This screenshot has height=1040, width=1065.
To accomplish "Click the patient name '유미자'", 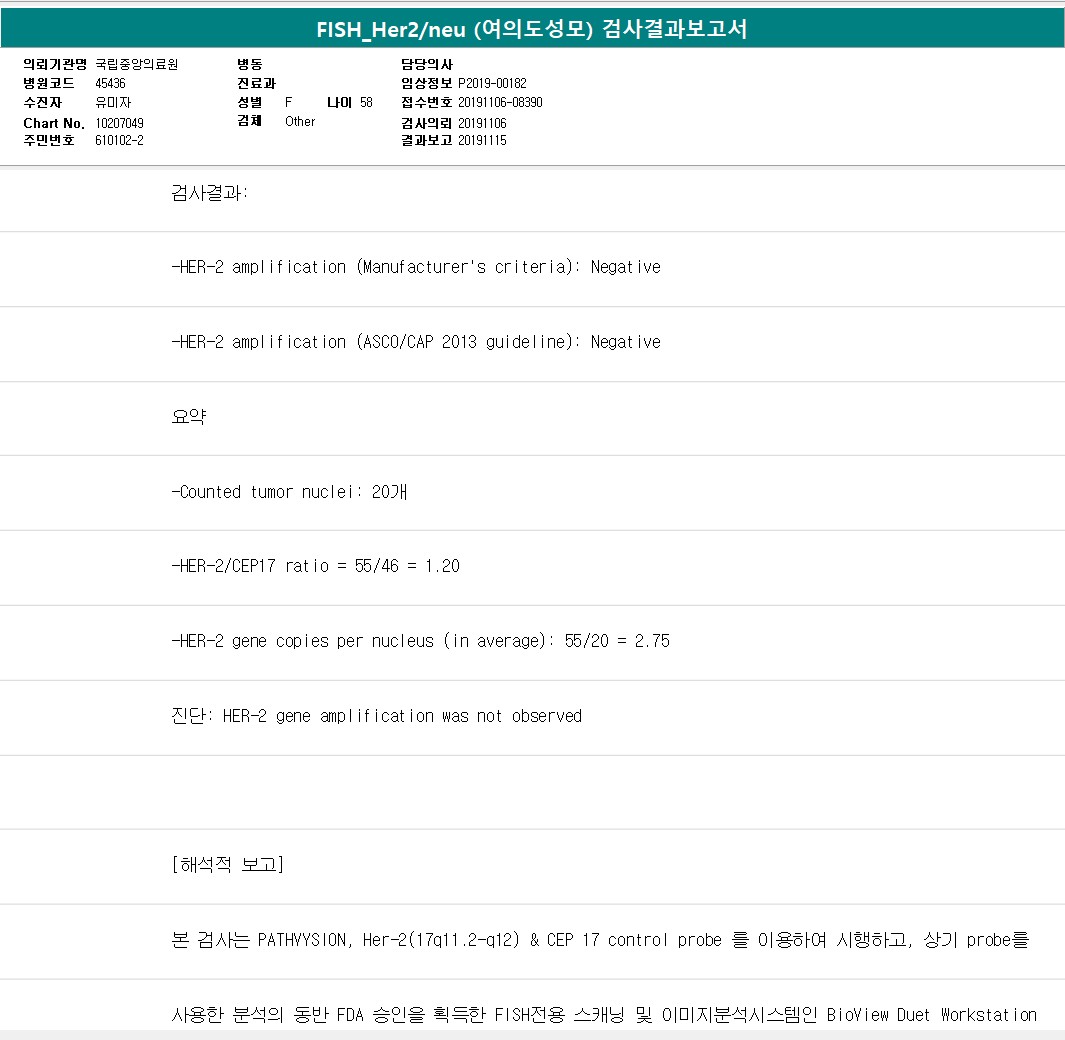I will click(113, 102).
